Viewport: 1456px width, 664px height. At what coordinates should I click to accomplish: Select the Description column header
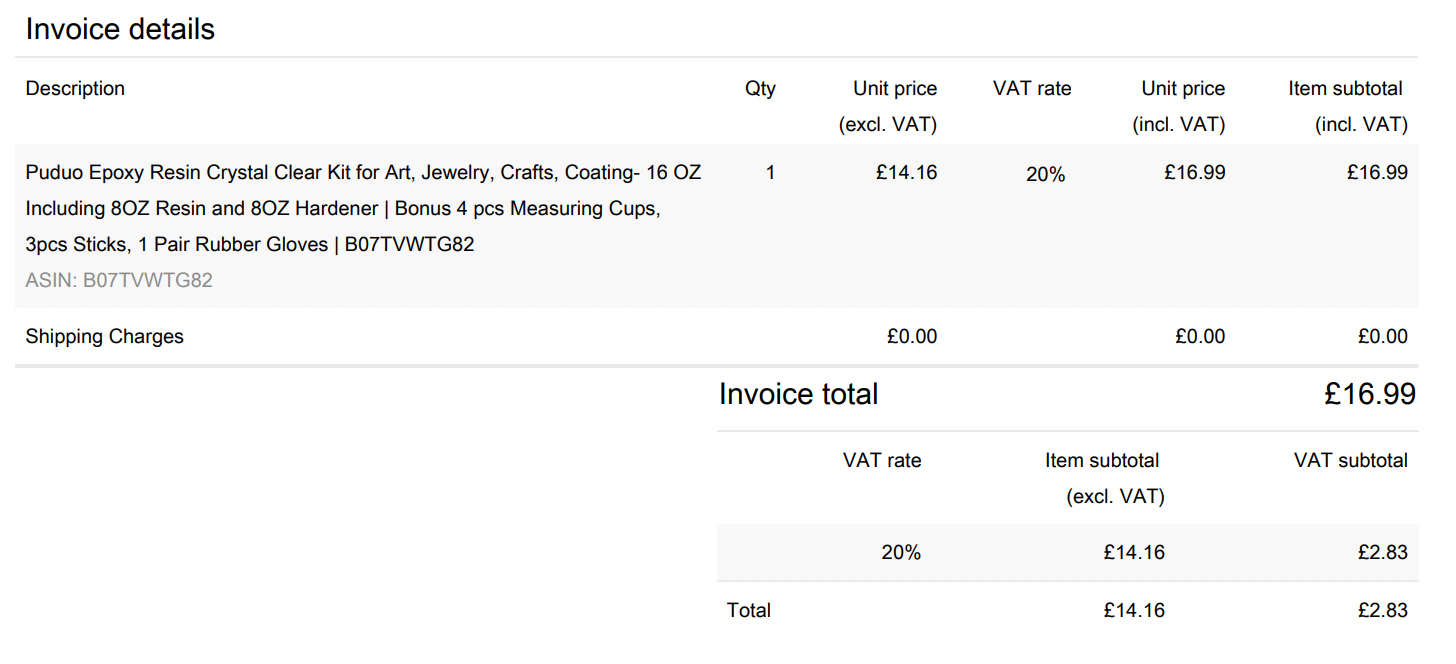click(75, 89)
